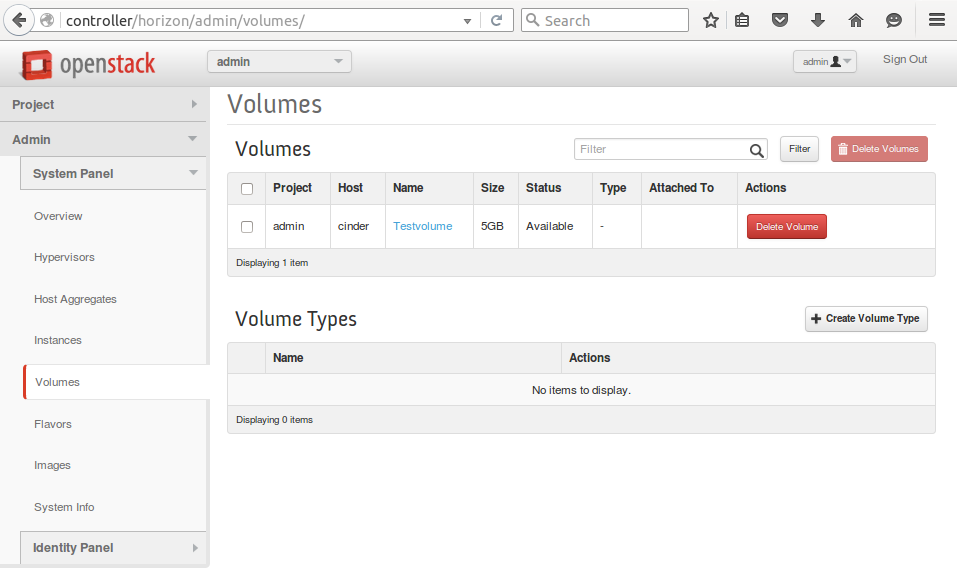957x580 pixels.
Task: Go to the browser home page icon
Action: pyautogui.click(x=856, y=20)
